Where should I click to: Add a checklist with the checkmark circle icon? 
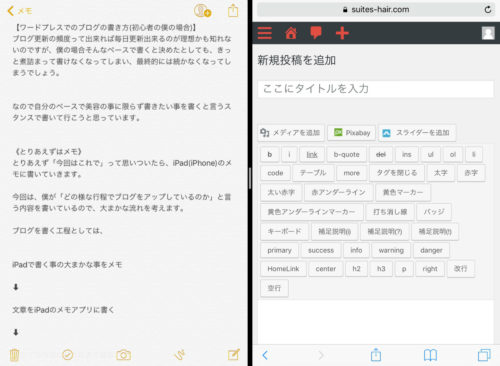68,355
